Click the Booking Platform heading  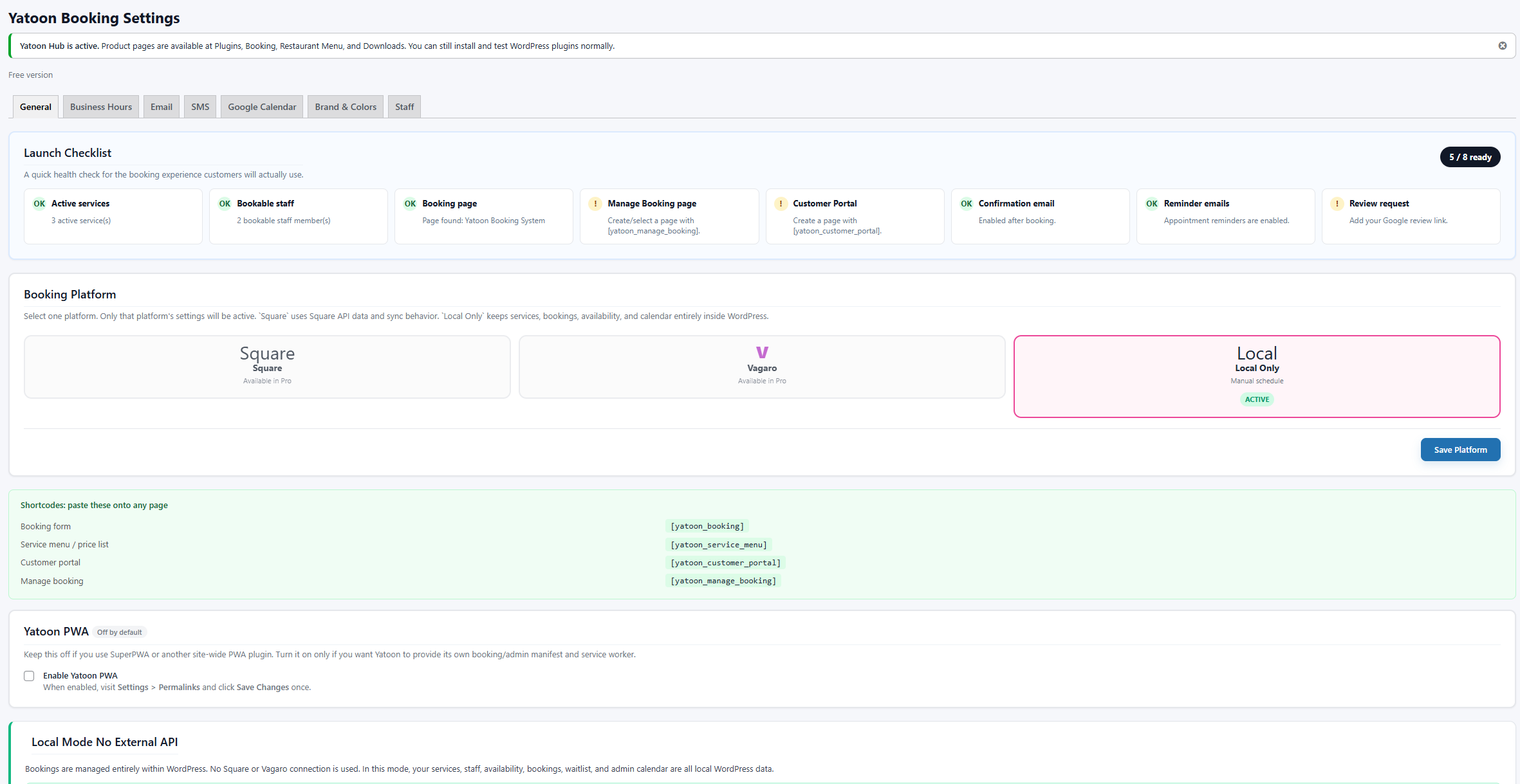coord(70,295)
